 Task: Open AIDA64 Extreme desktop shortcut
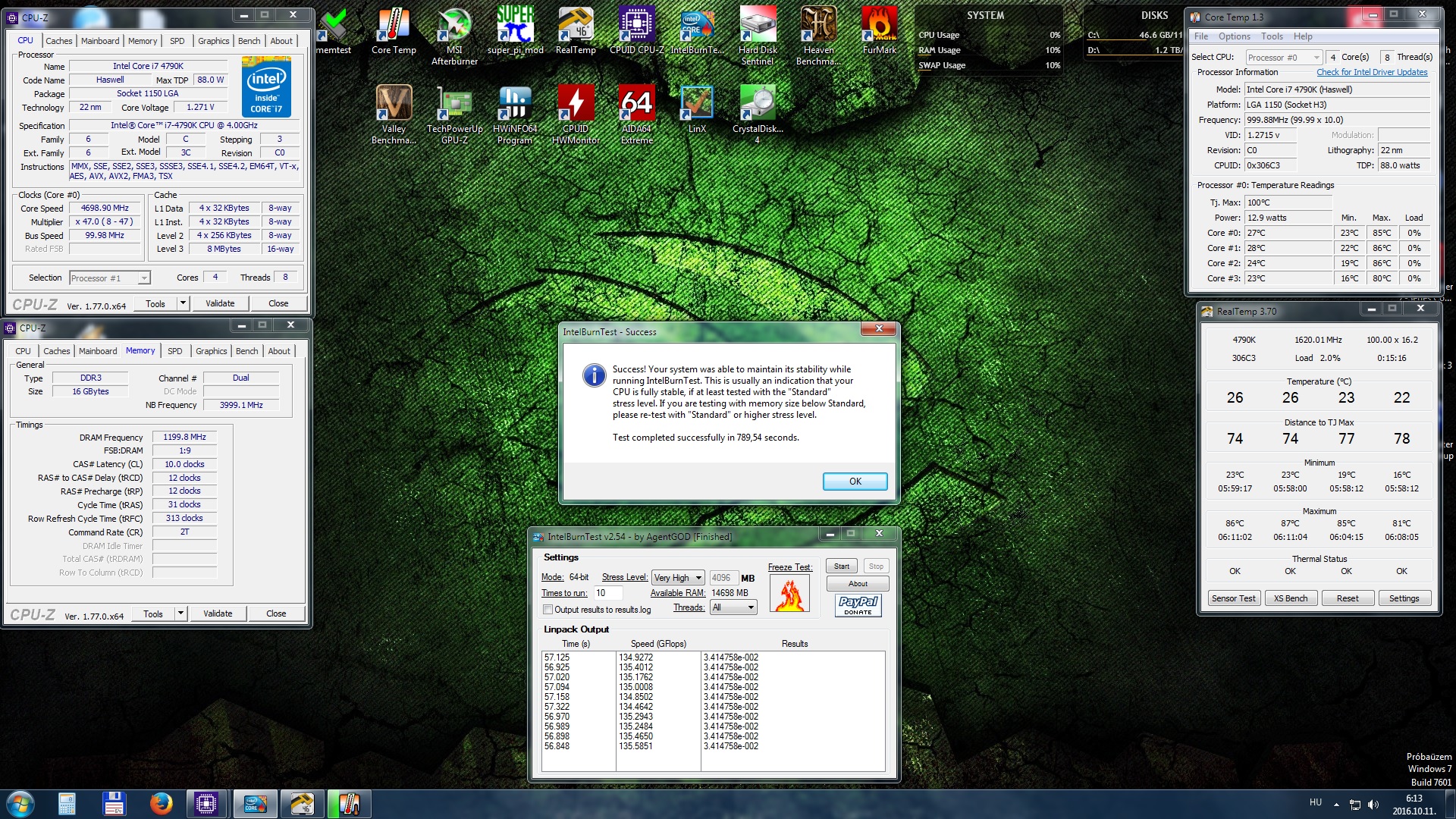636,115
